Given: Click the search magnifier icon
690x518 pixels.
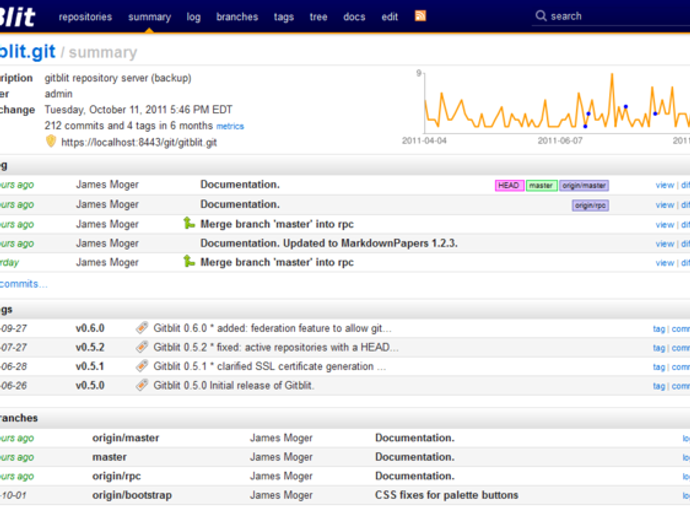Looking at the screenshot, I should click(541, 16).
